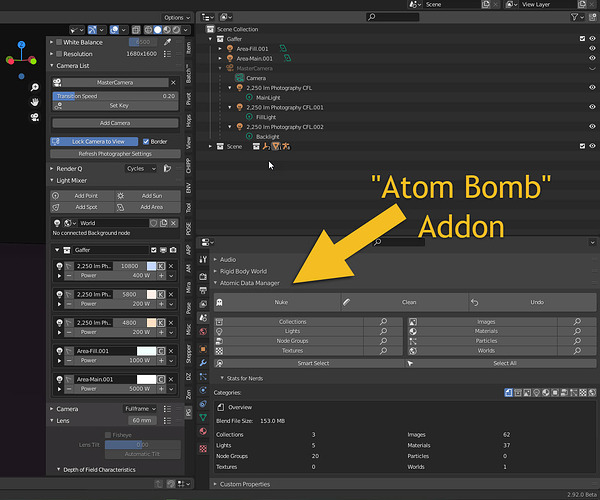The image size is (600, 500).
Task: Open blue color swatch of 10800 light
Action: (152, 266)
